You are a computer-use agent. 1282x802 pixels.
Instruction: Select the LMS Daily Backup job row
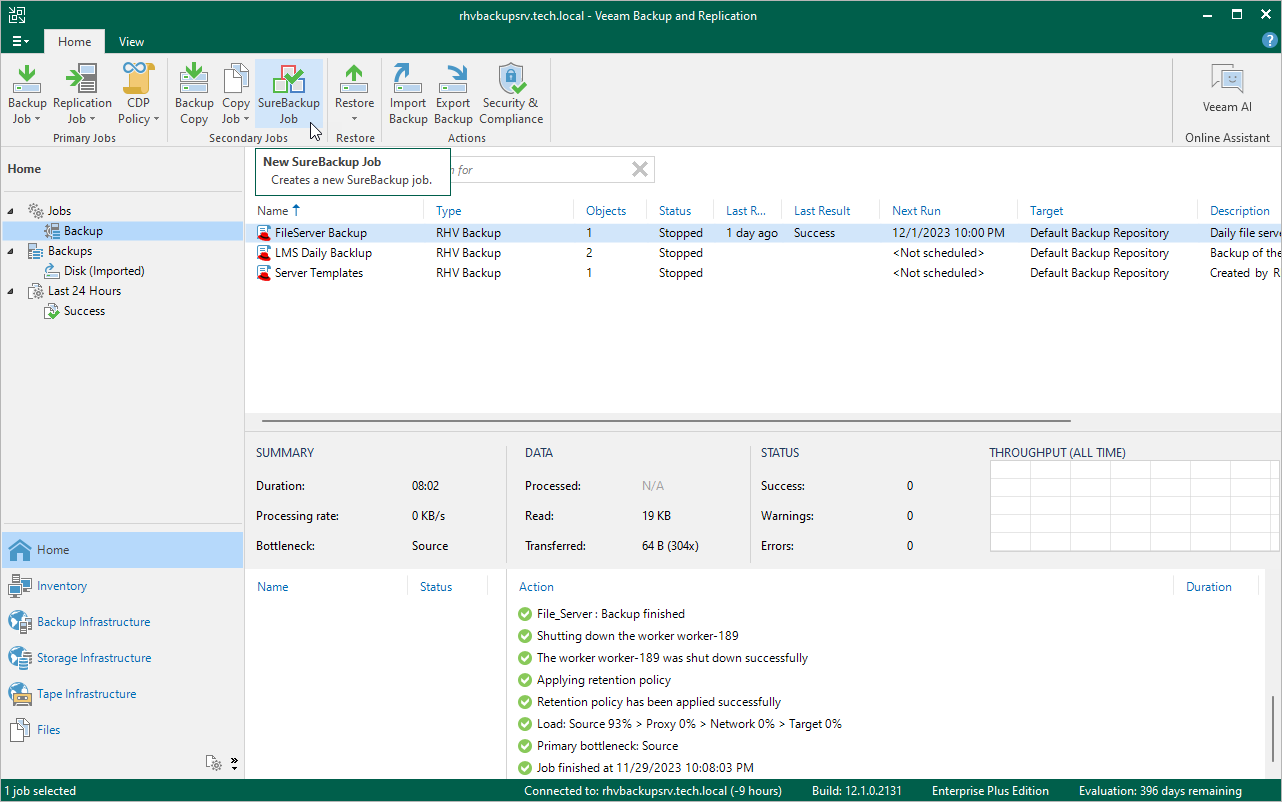(763, 253)
